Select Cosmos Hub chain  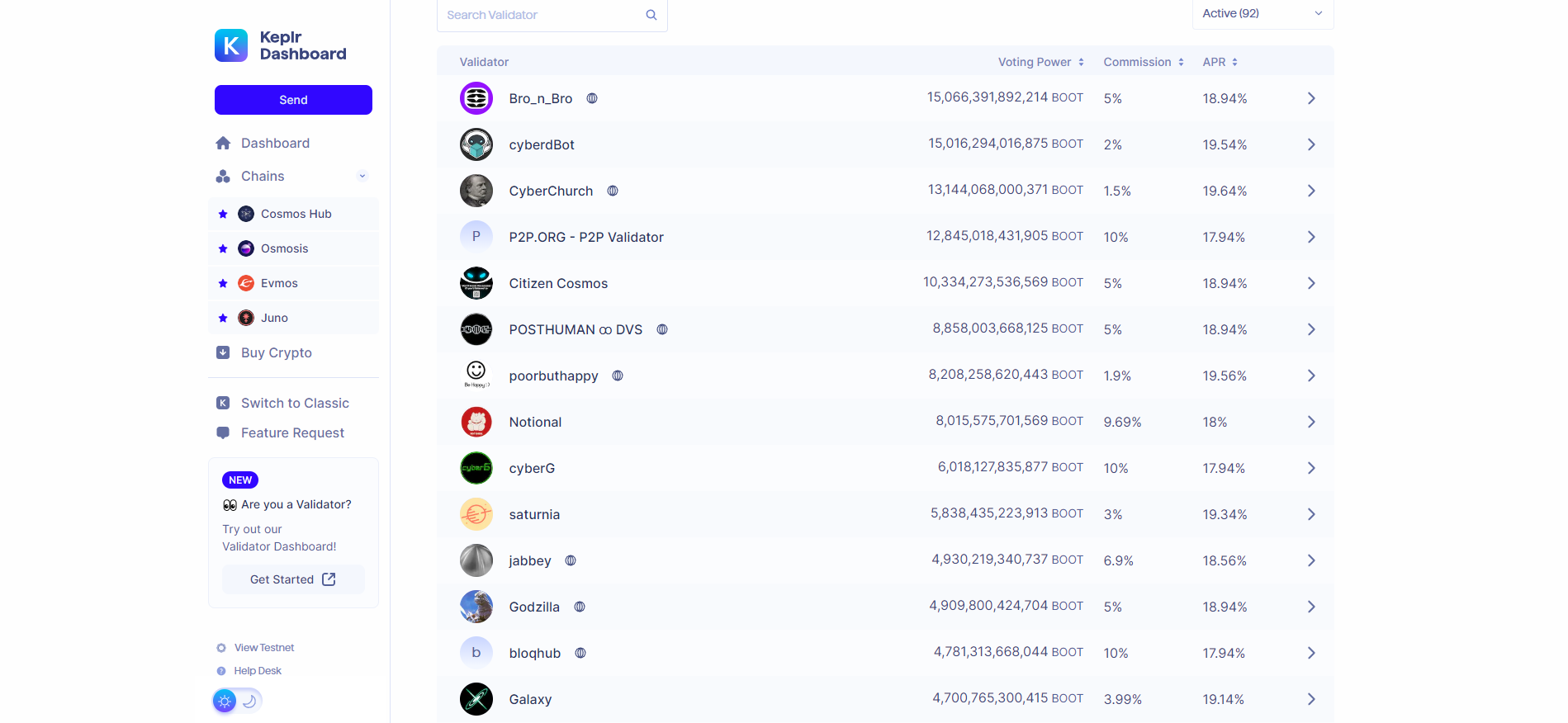[x=293, y=214]
